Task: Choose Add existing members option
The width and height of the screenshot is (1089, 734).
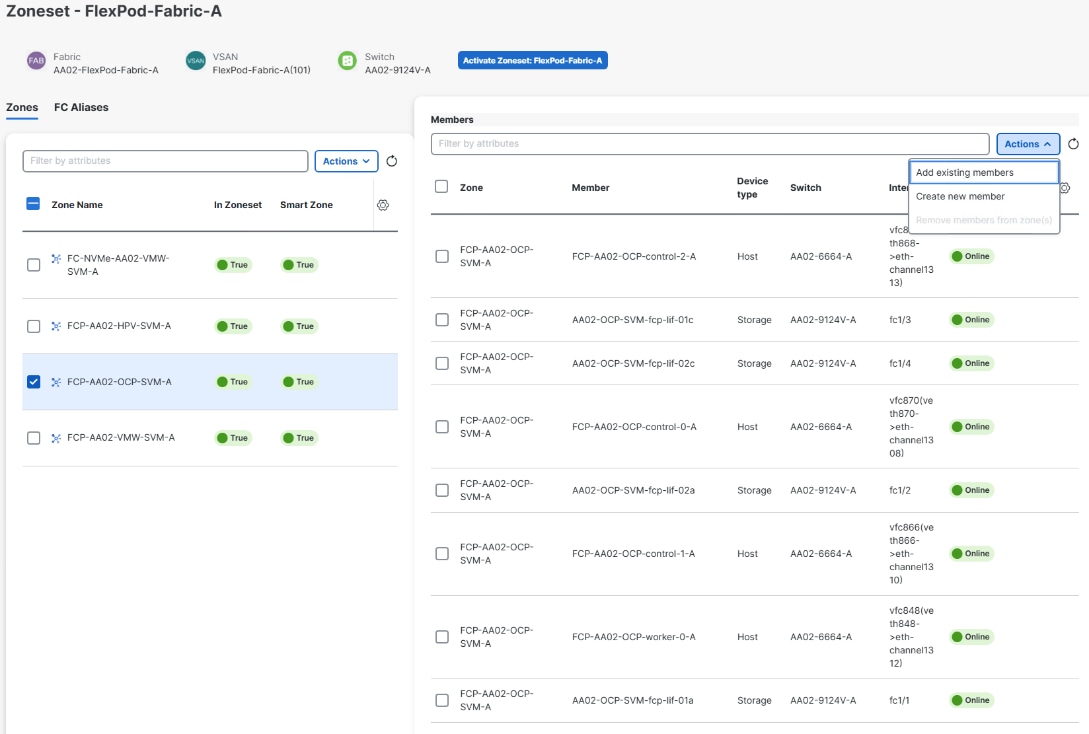Action: tap(983, 172)
